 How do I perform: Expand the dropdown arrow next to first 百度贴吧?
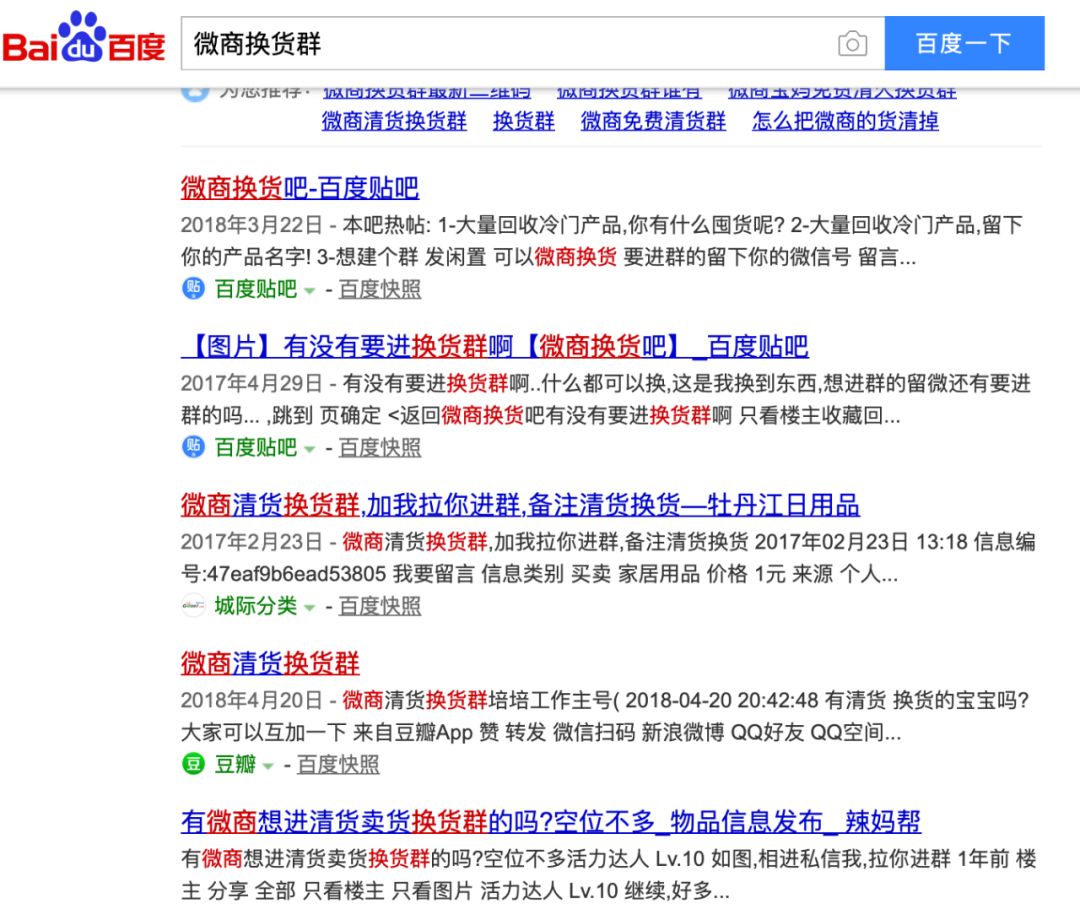point(312,290)
